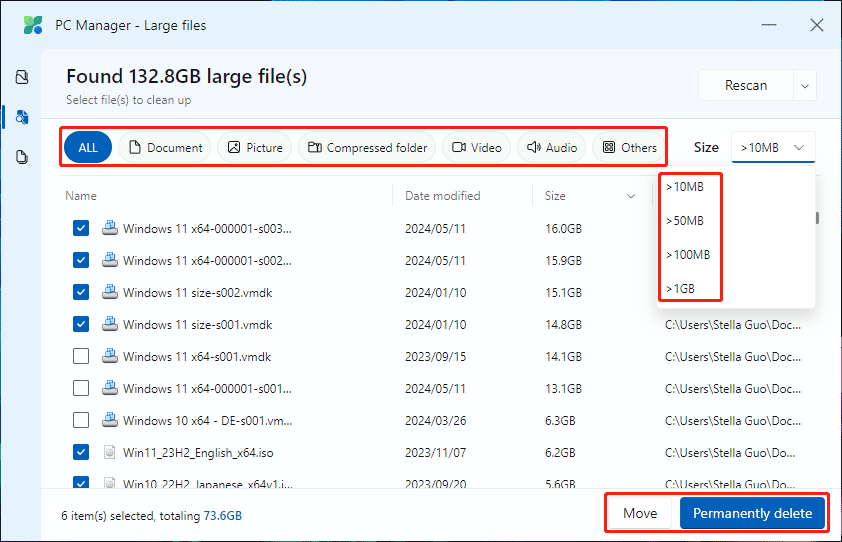The height and width of the screenshot is (542, 842).
Task: Filter by Audio files
Action: point(551,147)
